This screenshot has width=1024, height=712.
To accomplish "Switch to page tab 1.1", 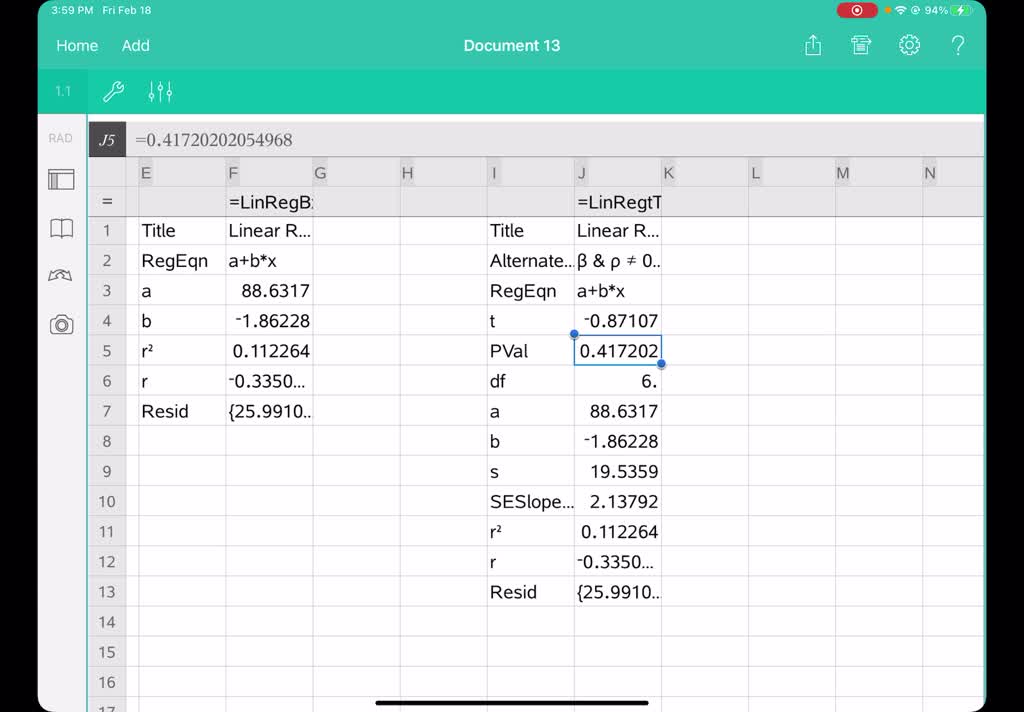I will point(63,92).
